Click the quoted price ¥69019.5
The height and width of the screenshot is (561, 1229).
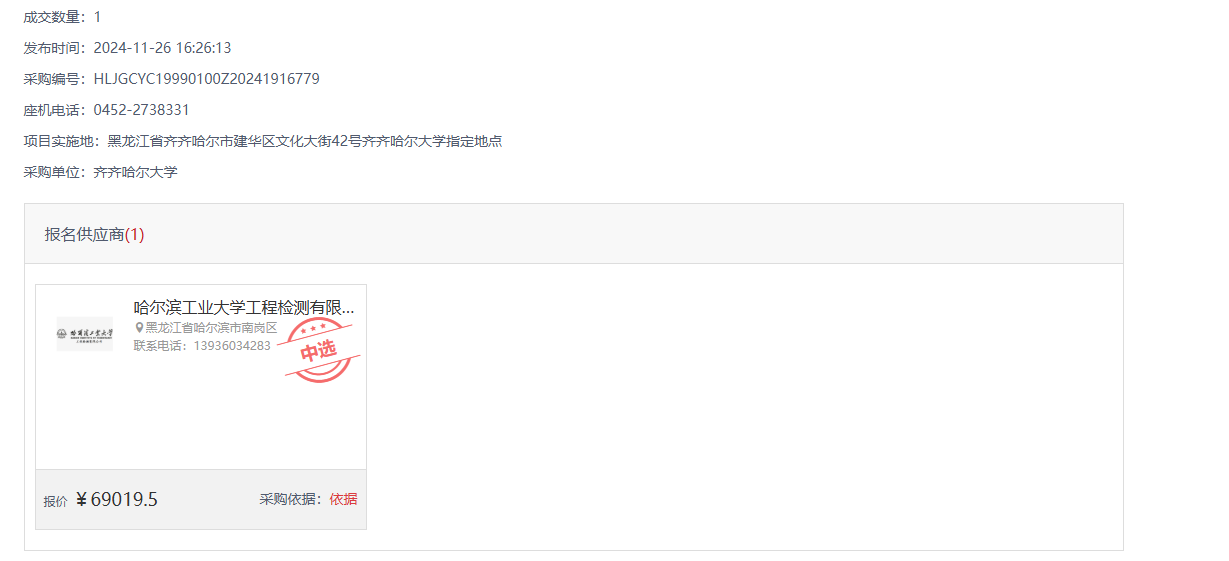[117, 499]
